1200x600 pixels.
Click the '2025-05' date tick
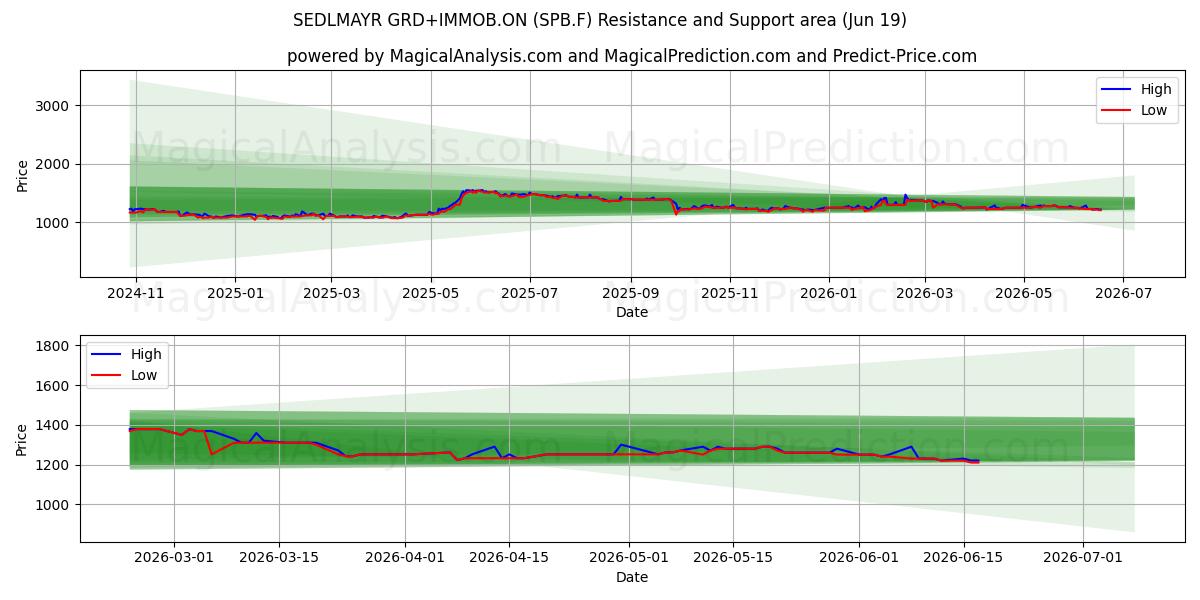point(431,292)
